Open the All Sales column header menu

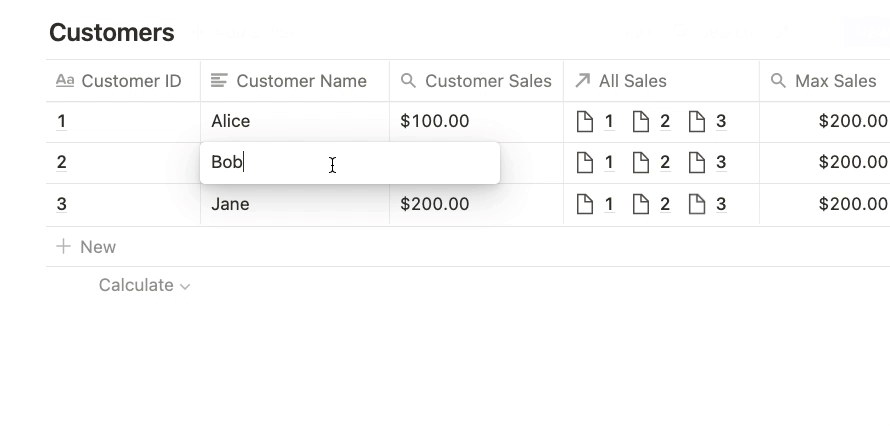pos(632,81)
